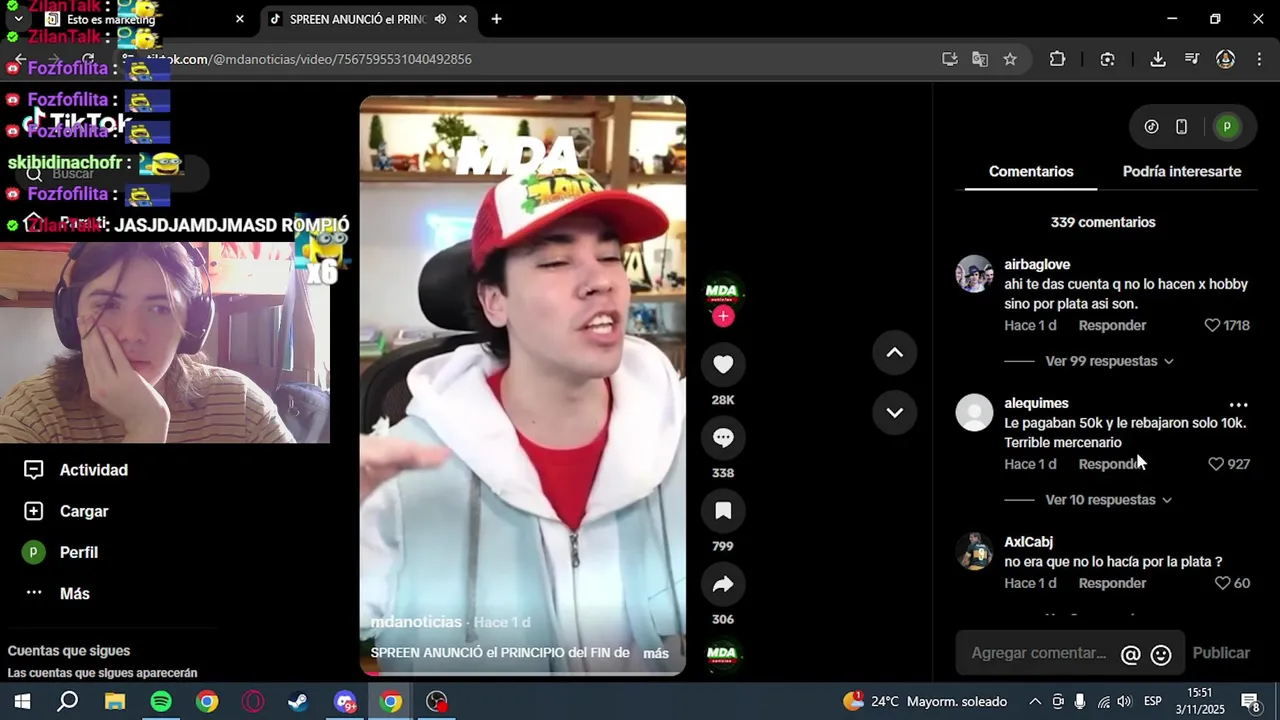This screenshot has height=720, width=1280.
Task: Reply to airbaglove's comment
Action: click(1112, 325)
